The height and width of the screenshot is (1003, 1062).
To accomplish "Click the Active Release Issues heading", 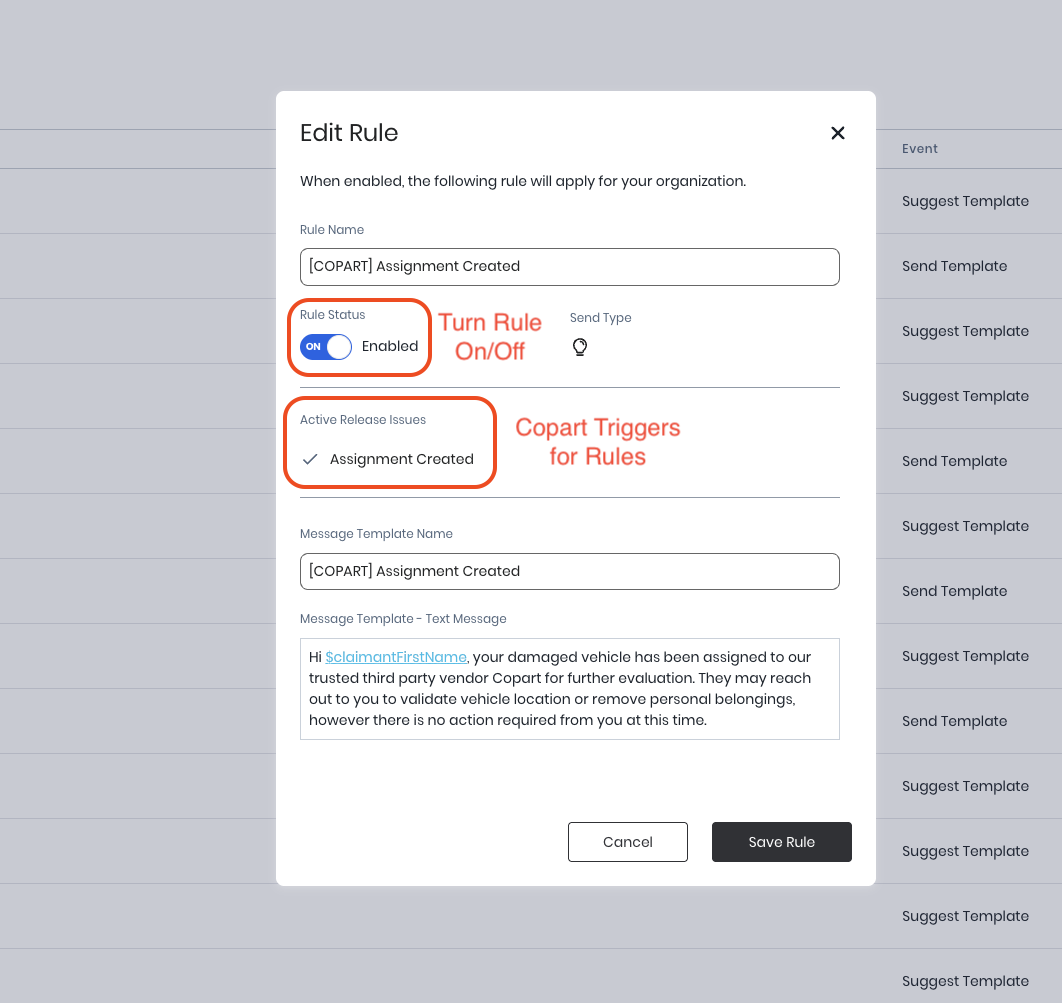I will point(363,420).
